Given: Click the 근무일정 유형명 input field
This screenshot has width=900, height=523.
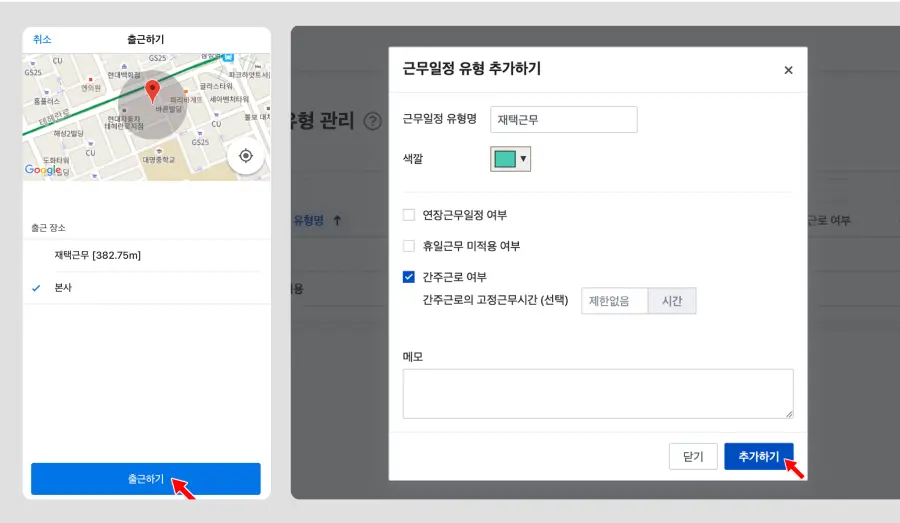Looking at the screenshot, I should coord(564,119).
